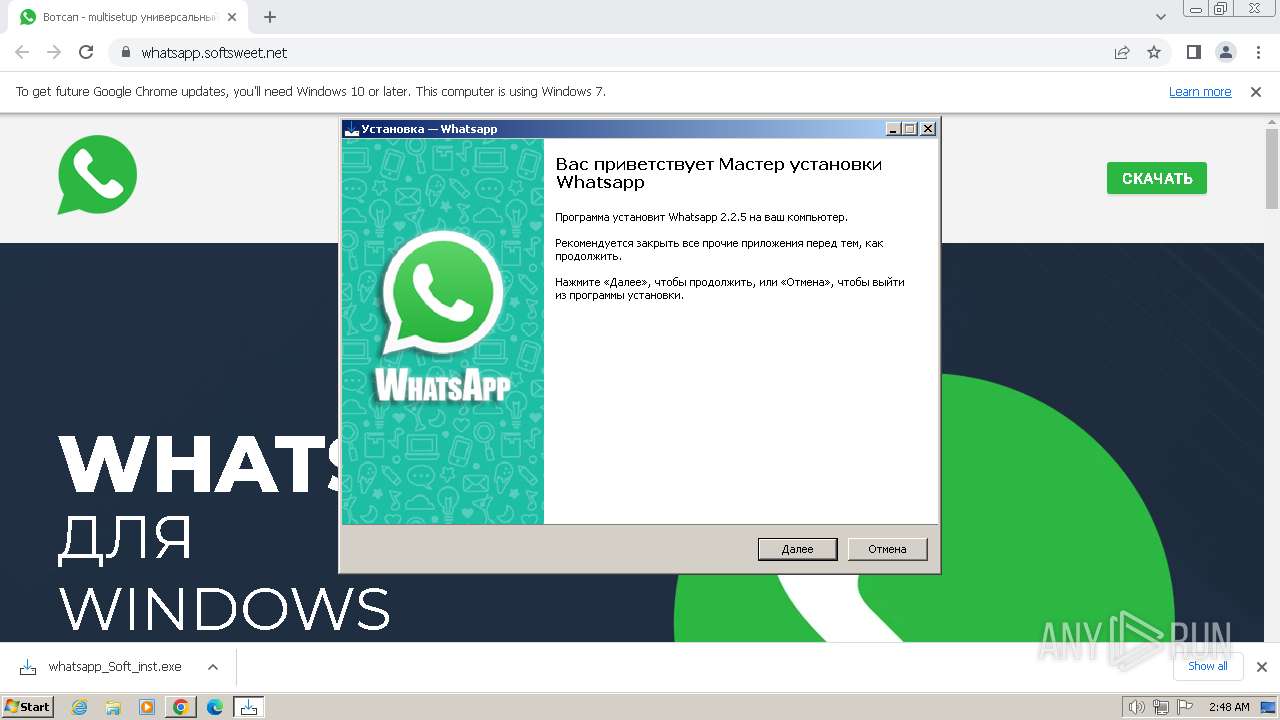Click the system clock 2:48 AM
1280x720 pixels.
click(1229, 707)
